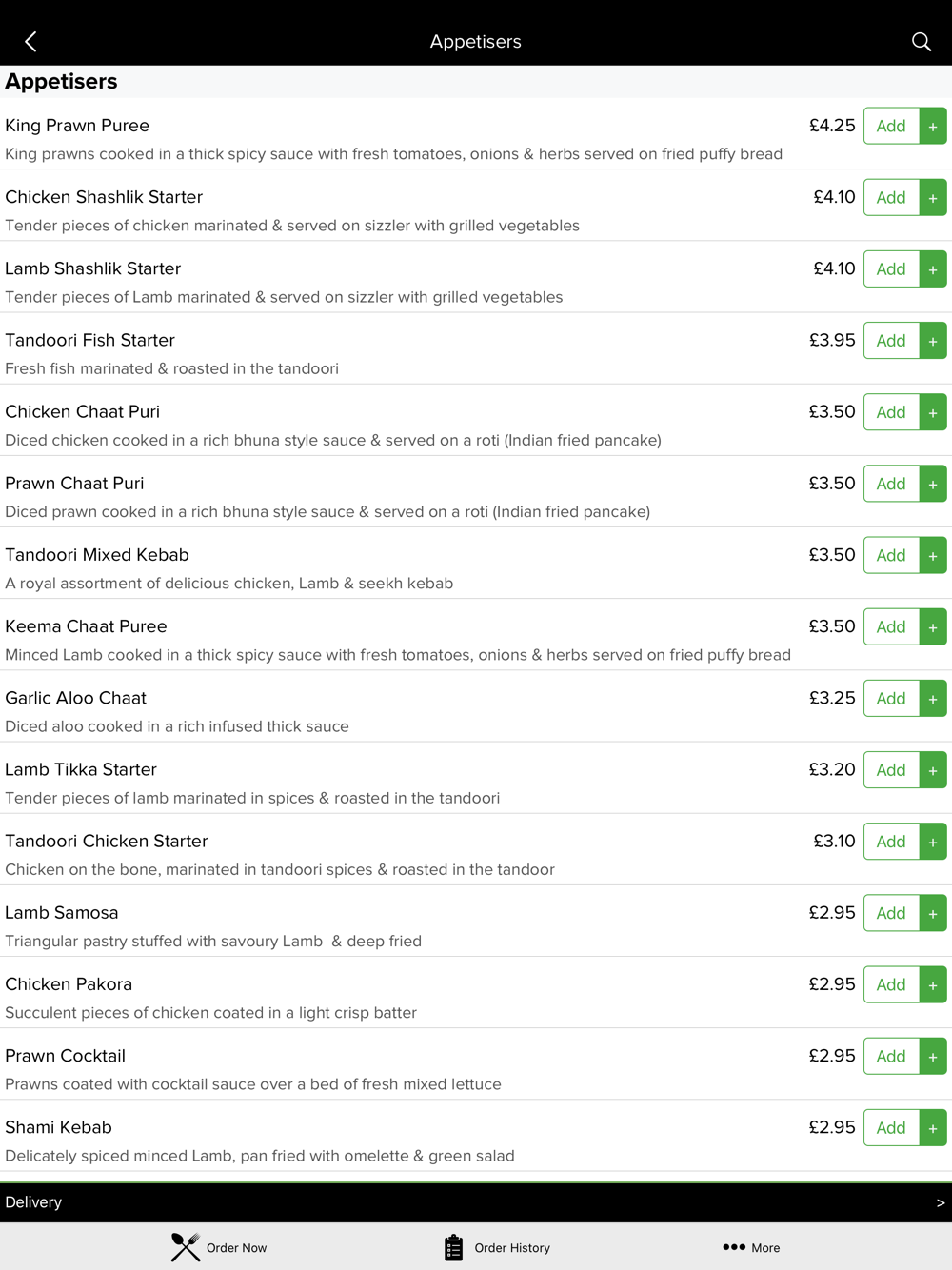Click plus icon for Shami Kebab

click(x=933, y=1128)
